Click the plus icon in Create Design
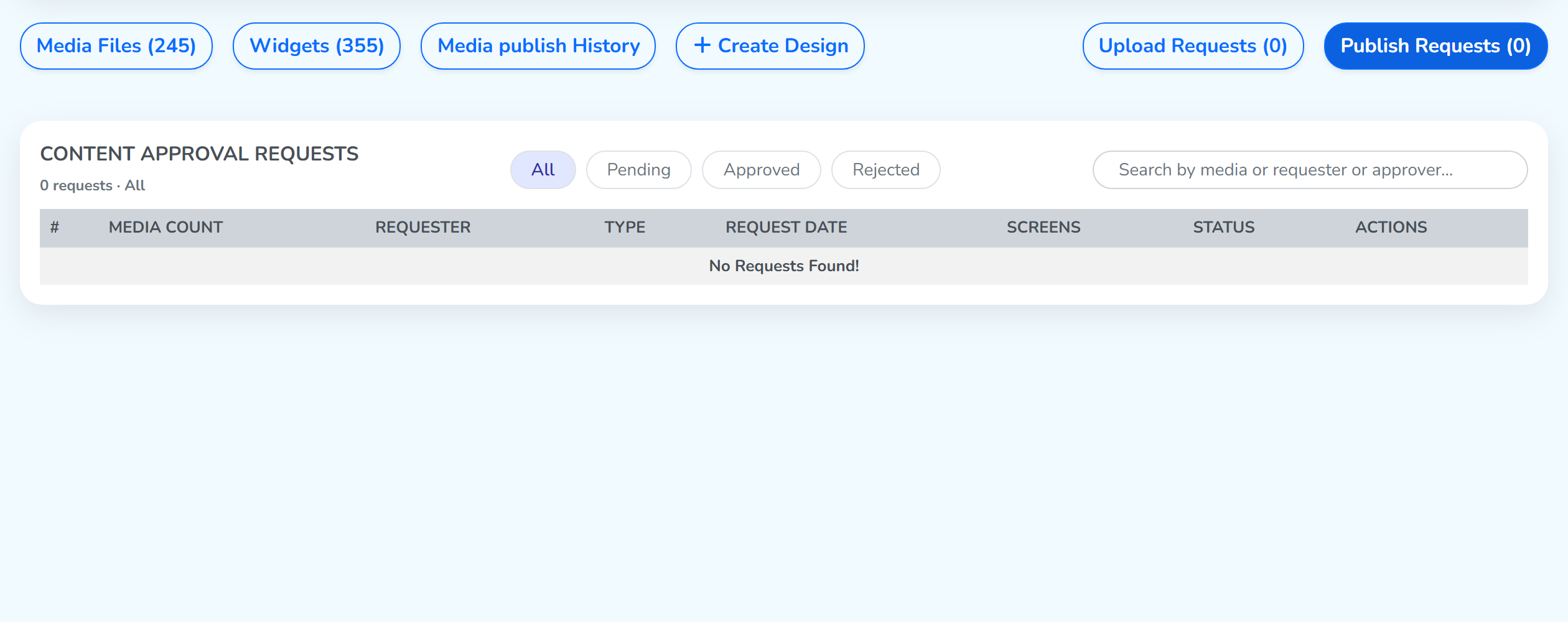 click(x=702, y=45)
